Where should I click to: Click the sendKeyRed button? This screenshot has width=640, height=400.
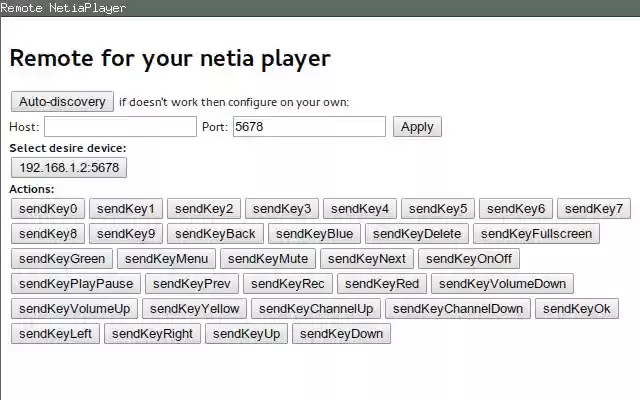[382, 284]
